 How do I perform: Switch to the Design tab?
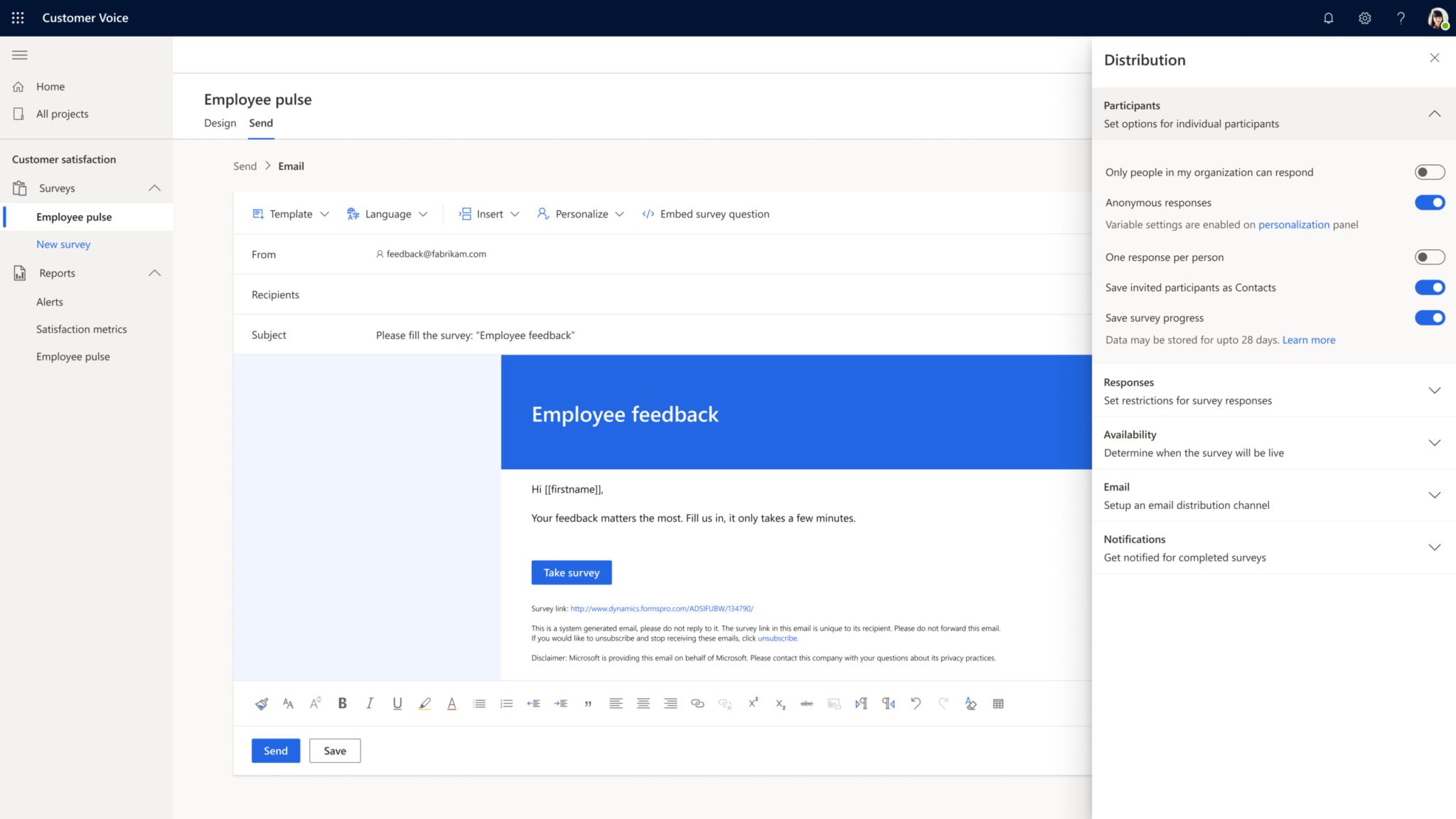(x=220, y=123)
